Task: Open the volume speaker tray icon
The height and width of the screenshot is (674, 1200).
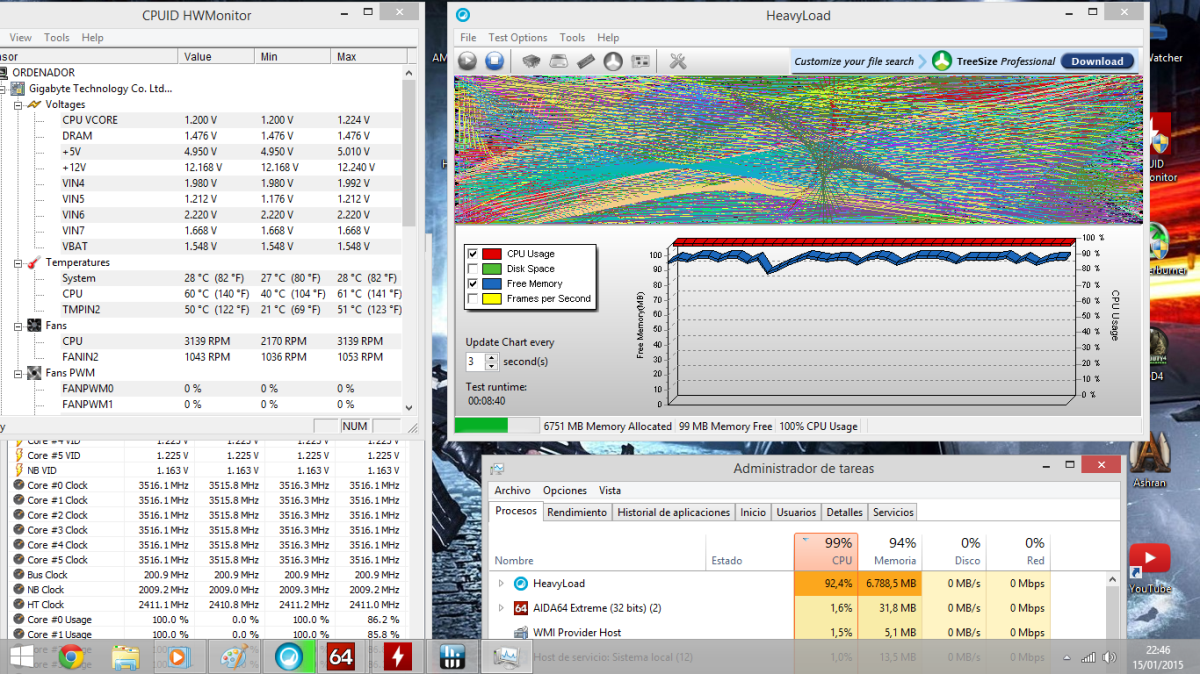Action: coord(1108,657)
